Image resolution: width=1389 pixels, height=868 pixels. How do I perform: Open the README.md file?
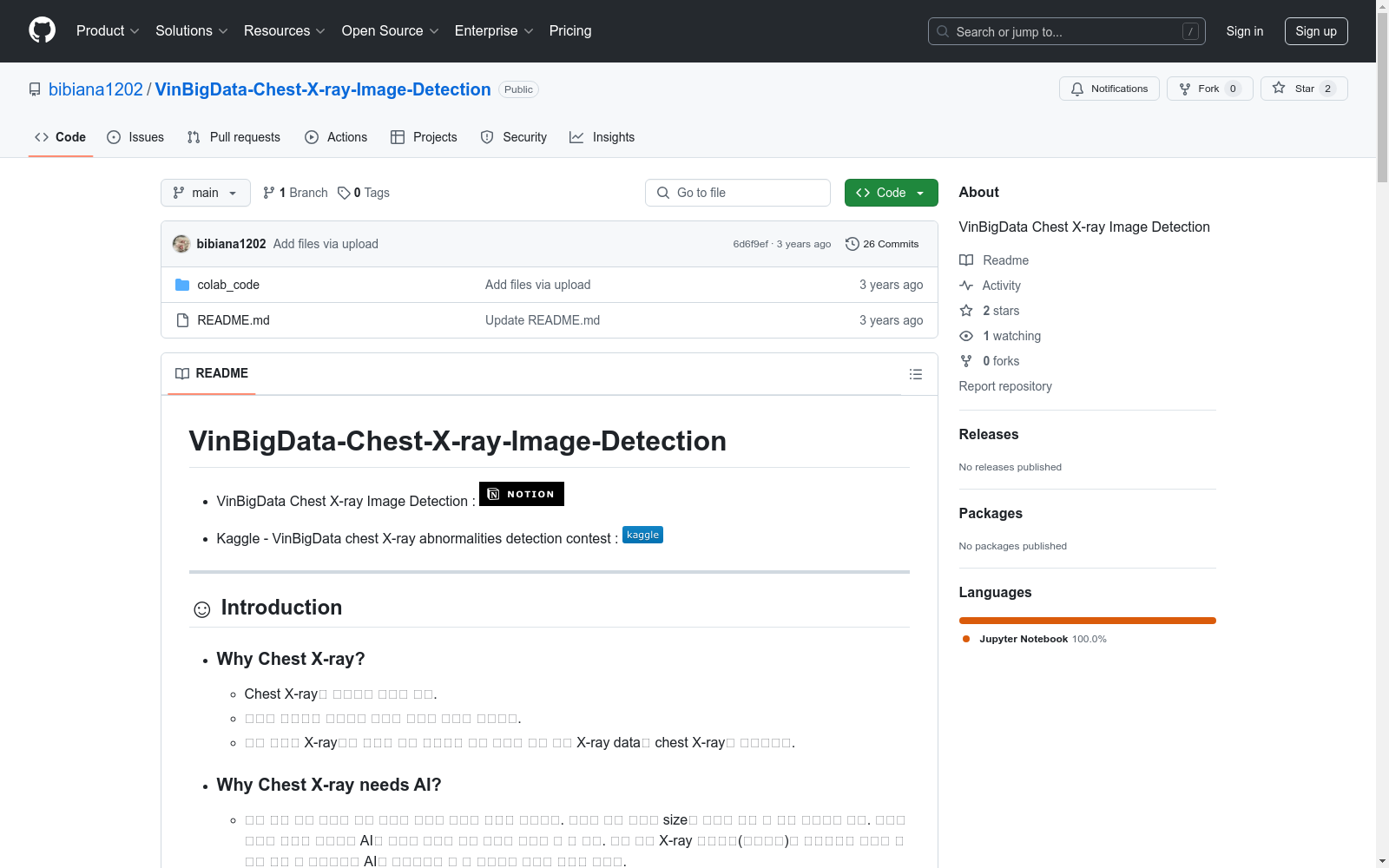point(234,320)
